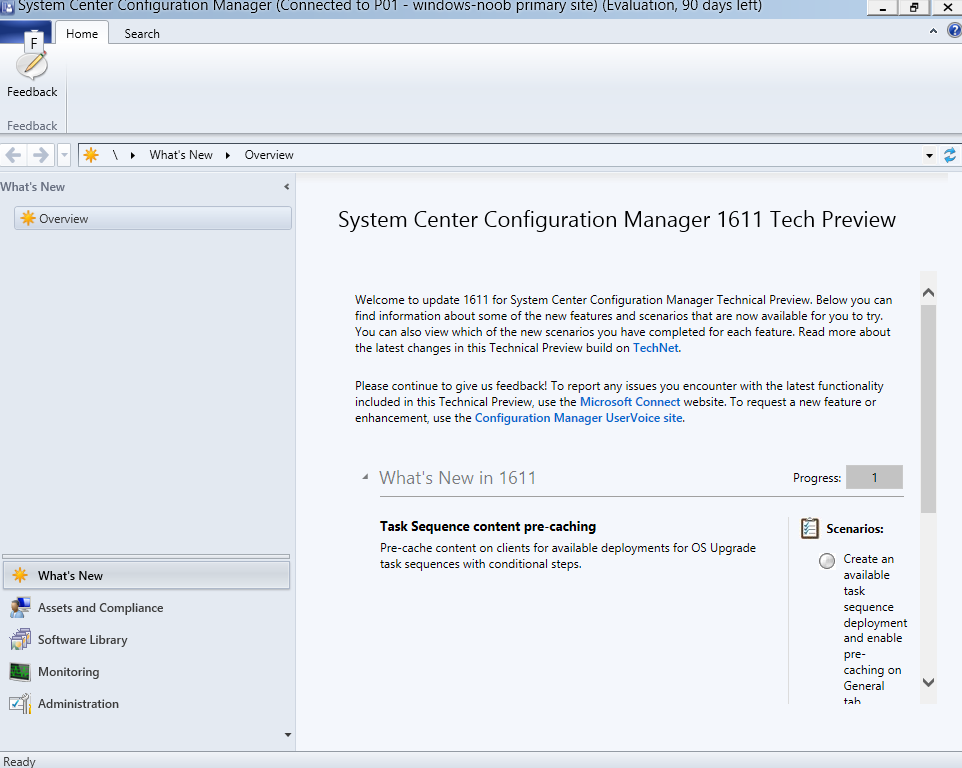The height and width of the screenshot is (768, 962).
Task: Click the System Center Configuration Manager 1611 title
Action: coord(617,219)
